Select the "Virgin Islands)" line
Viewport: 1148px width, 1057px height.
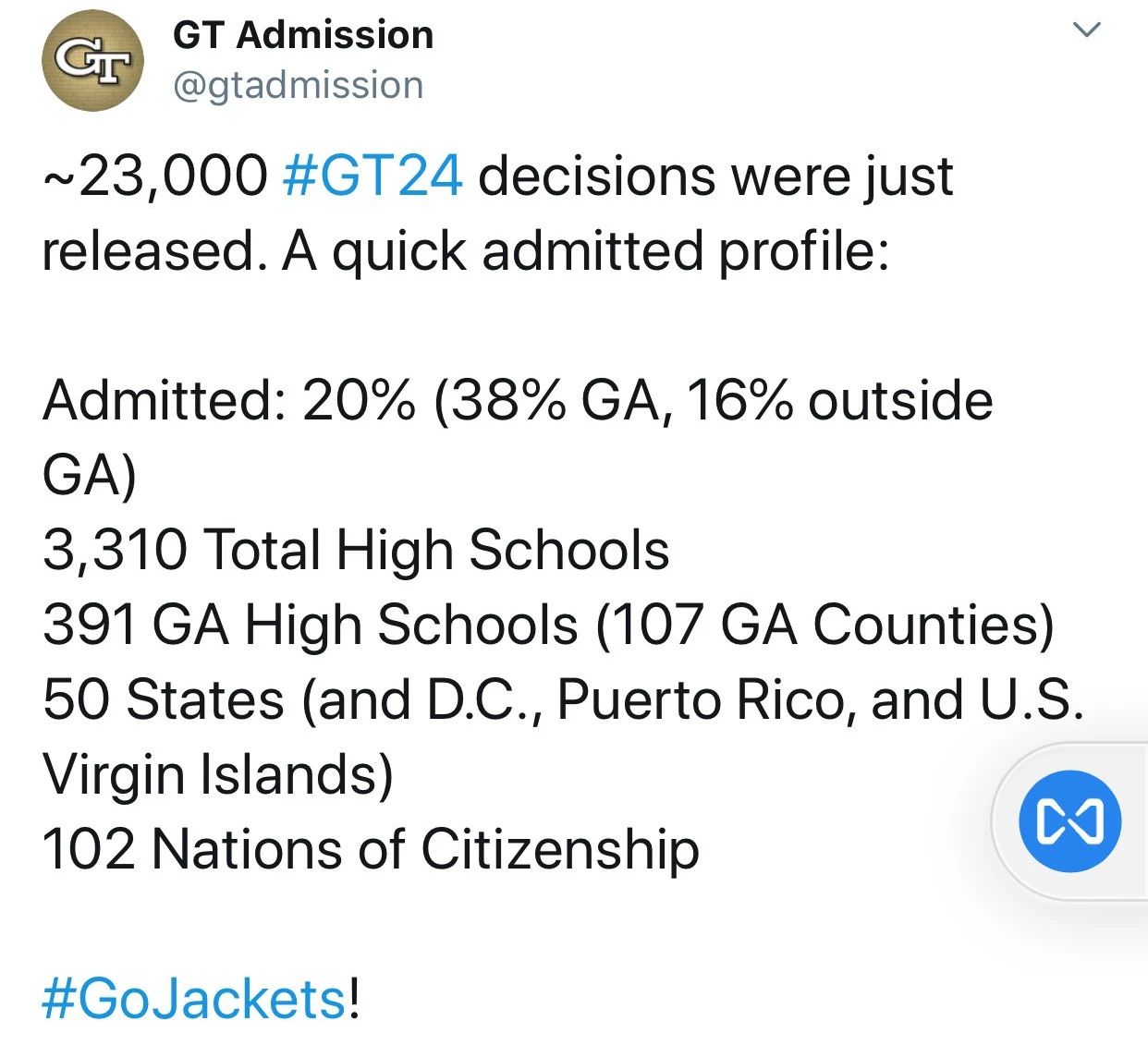tap(218, 775)
